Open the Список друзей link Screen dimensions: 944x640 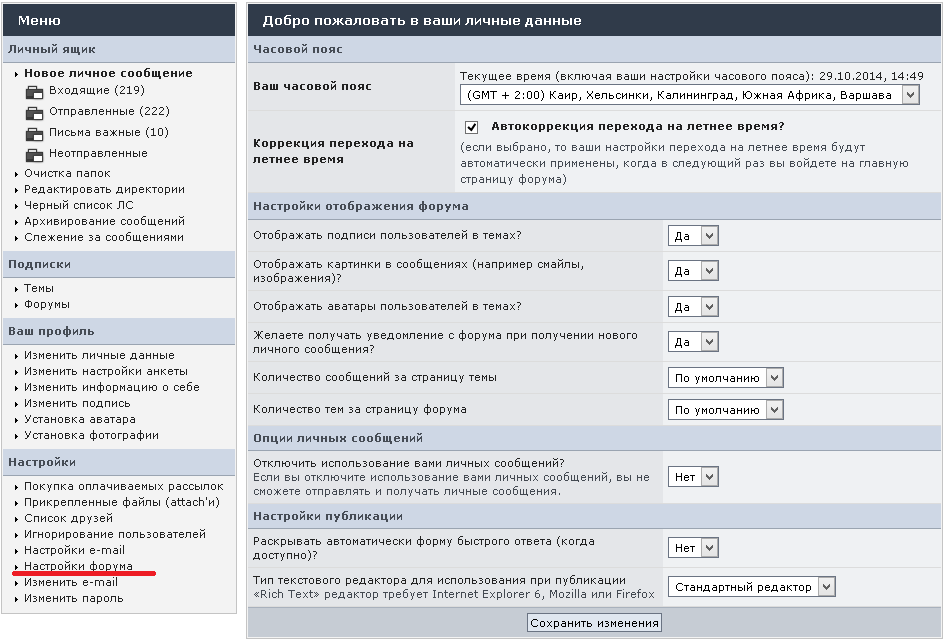pyautogui.click(x=69, y=518)
